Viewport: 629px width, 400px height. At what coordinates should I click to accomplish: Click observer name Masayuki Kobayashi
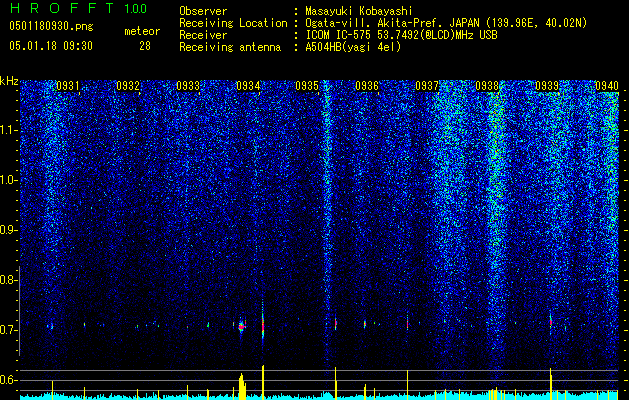[359, 12]
